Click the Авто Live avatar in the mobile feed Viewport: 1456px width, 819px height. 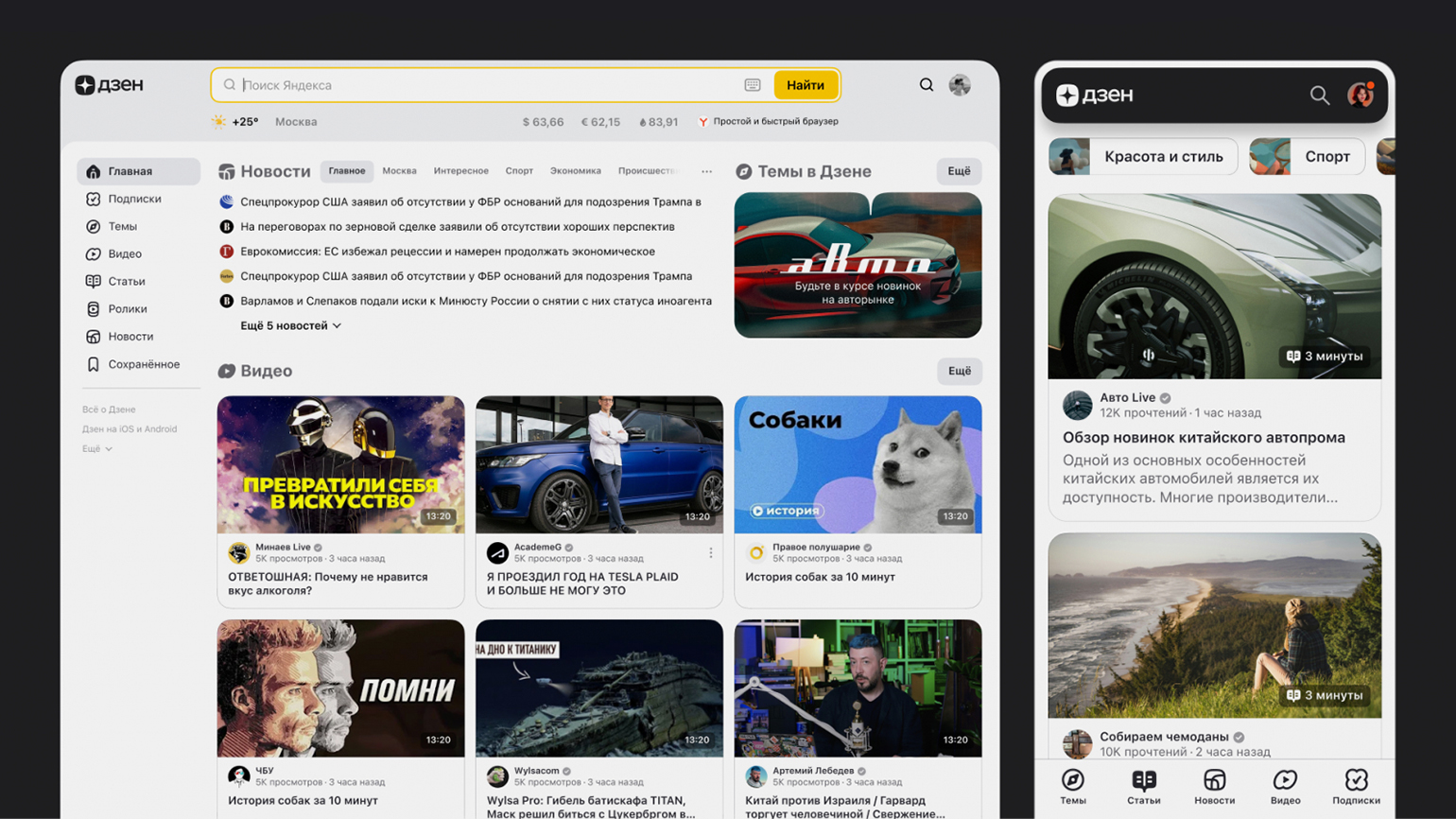pyautogui.click(x=1078, y=405)
